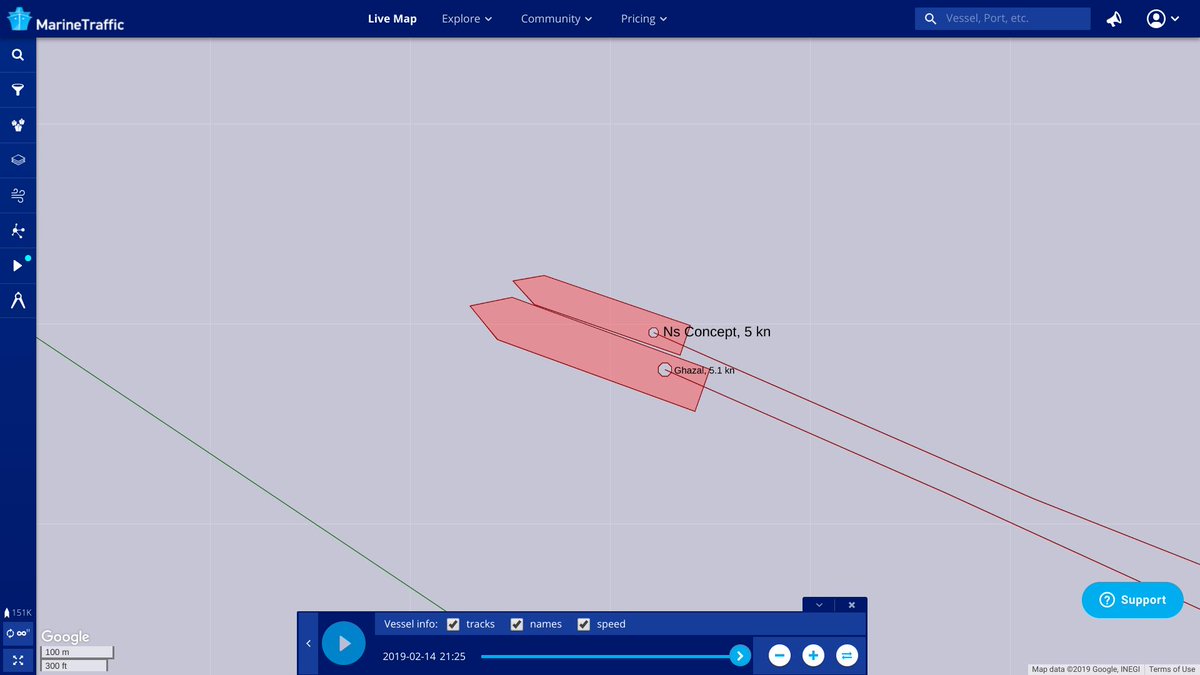Screen dimensions: 1200x675
Task: Open the user account dropdown
Action: 1163,19
